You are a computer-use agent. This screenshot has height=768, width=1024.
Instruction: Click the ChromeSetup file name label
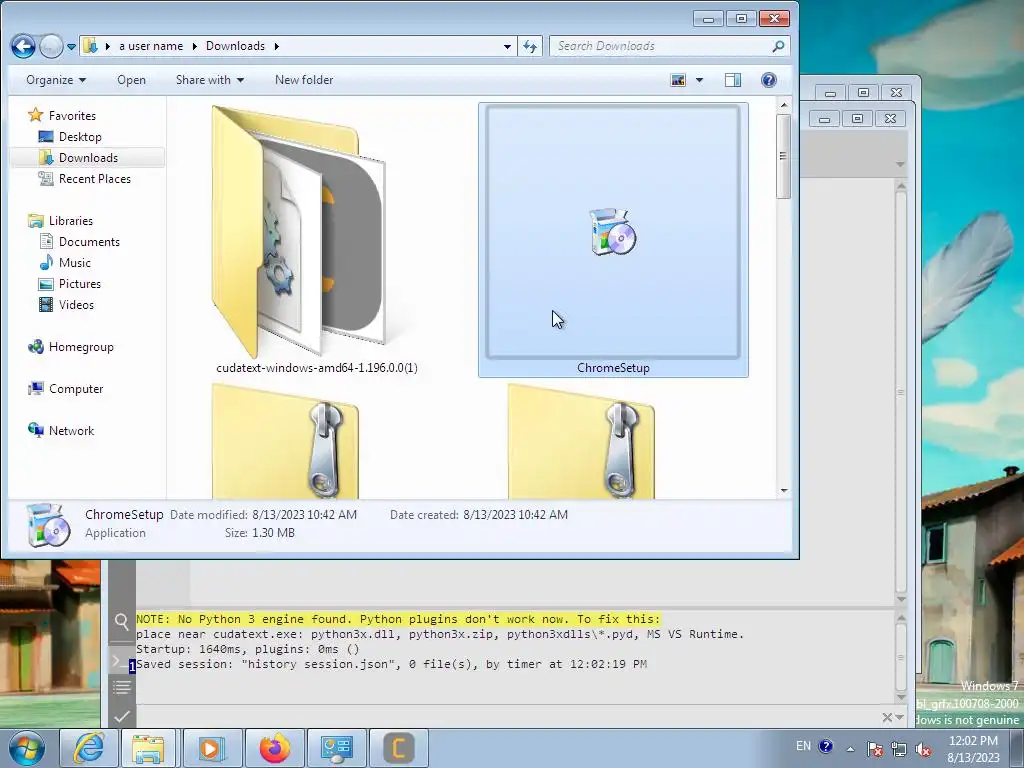point(613,368)
